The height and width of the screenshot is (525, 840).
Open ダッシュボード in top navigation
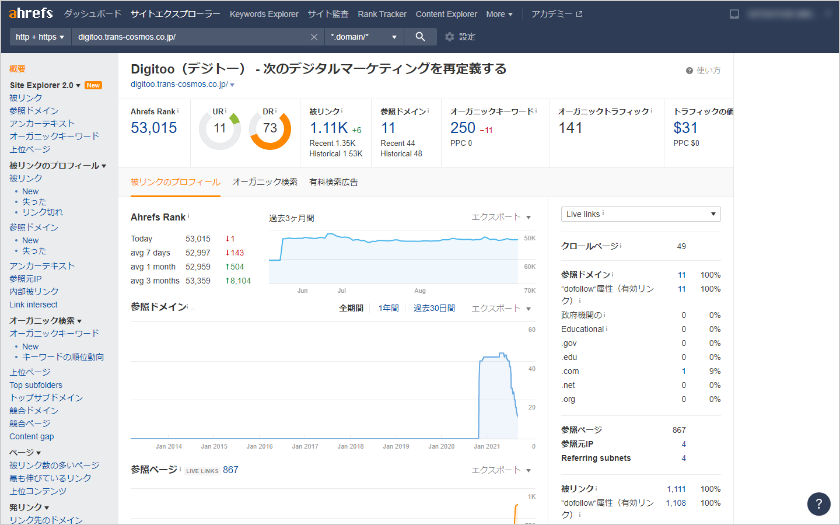pos(93,14)
